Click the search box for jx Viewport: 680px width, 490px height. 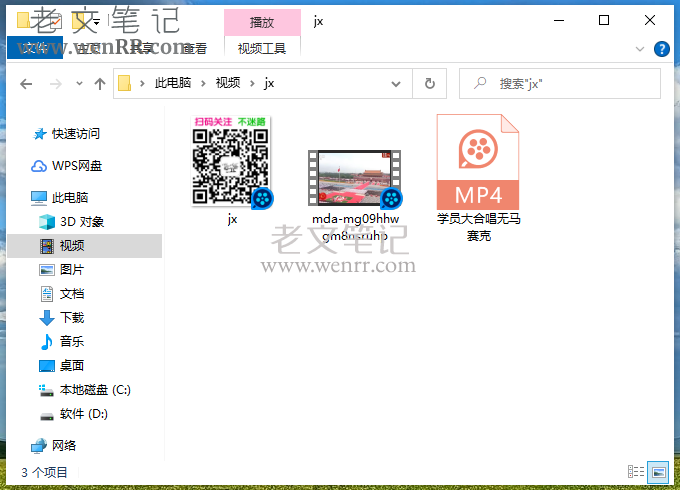pyautogui.click(x=559, y=83)
